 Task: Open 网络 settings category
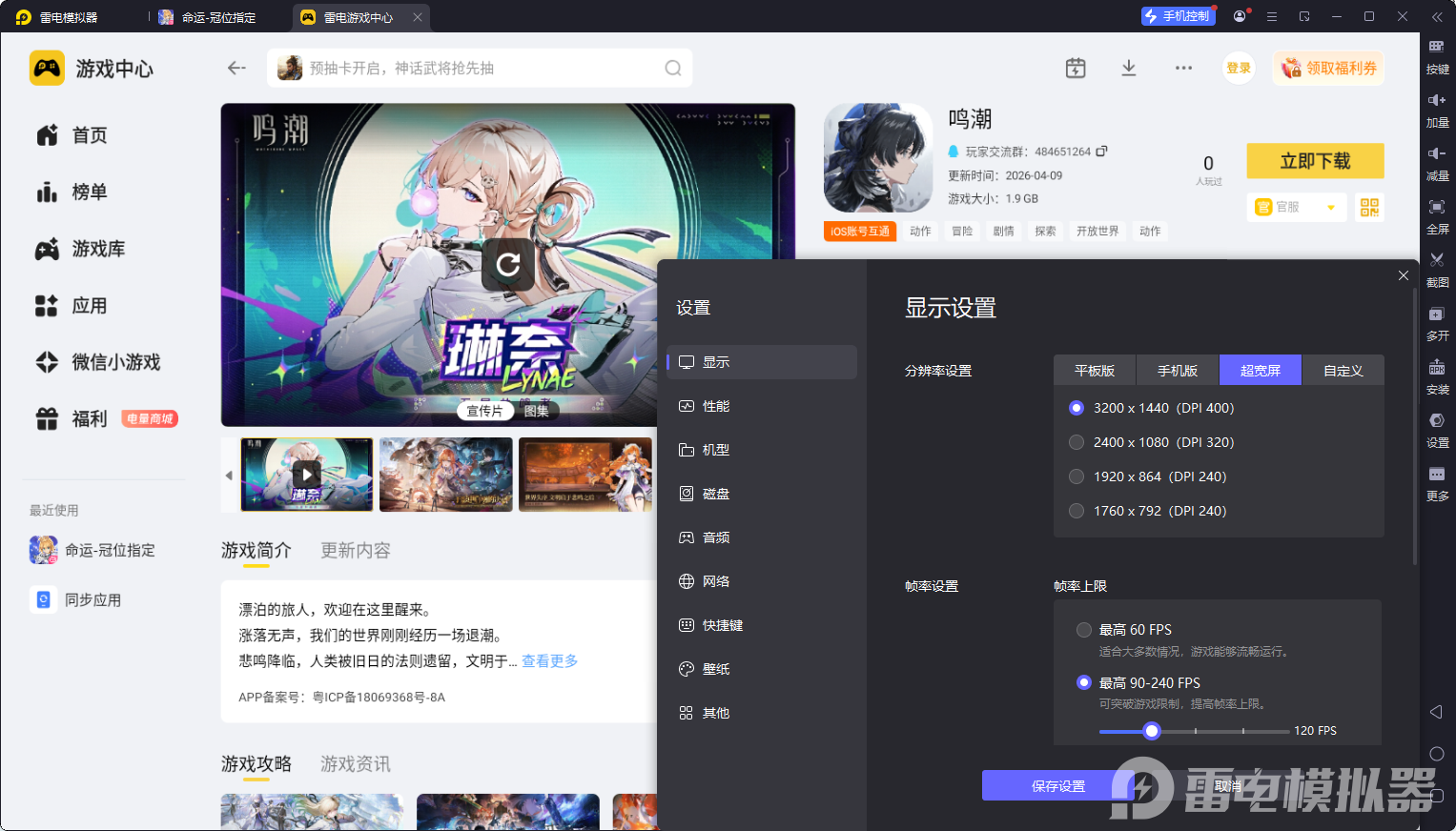(x=762, y=581)
